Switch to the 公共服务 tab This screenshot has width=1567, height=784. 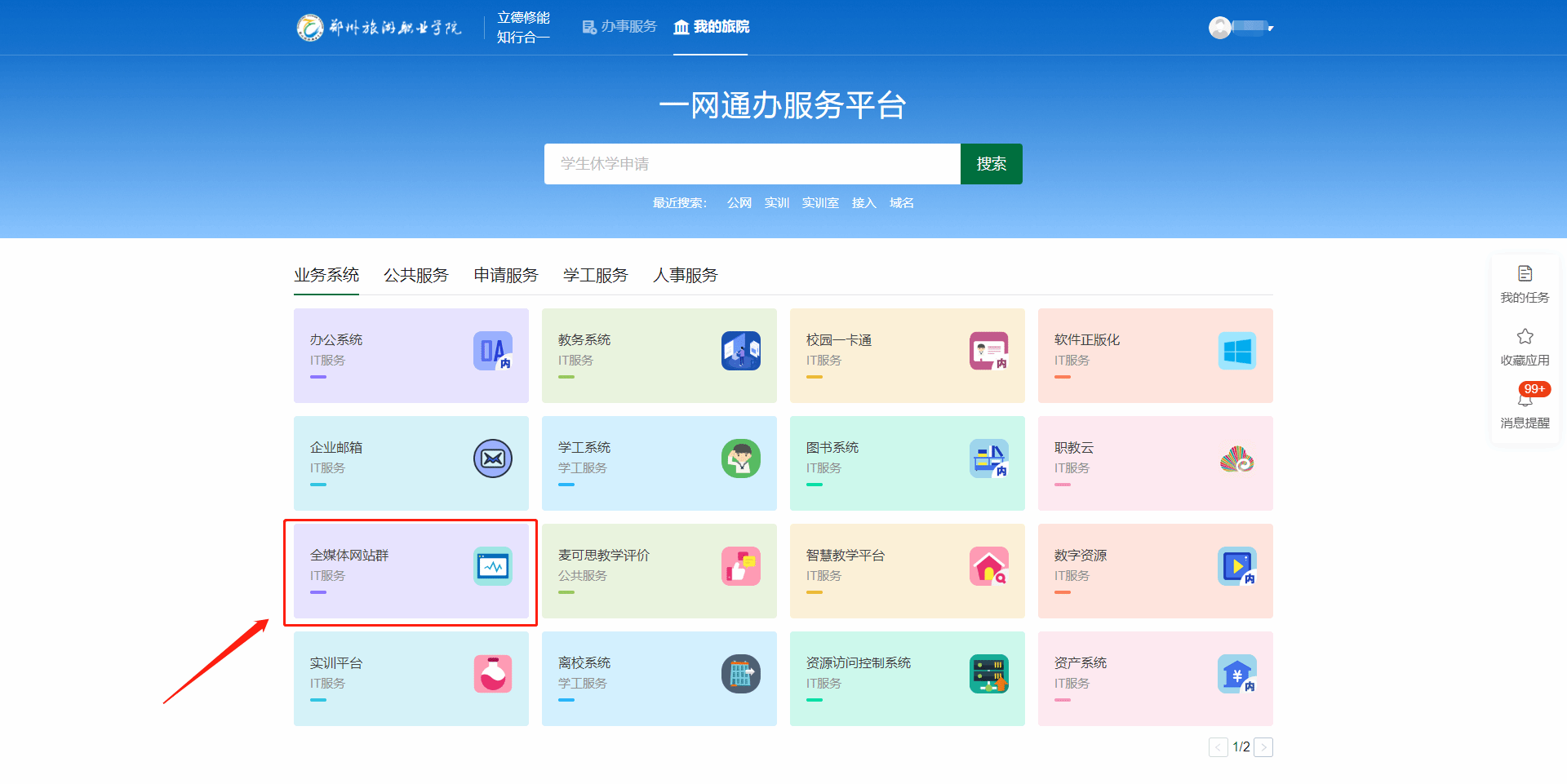pos(416,276)
